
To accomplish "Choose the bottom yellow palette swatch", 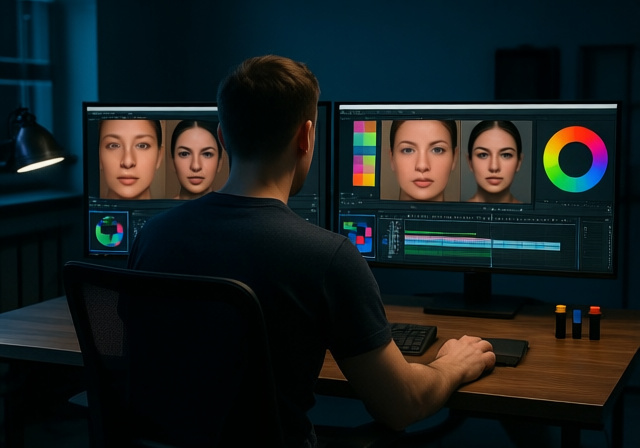I will [x=369, y=180].
